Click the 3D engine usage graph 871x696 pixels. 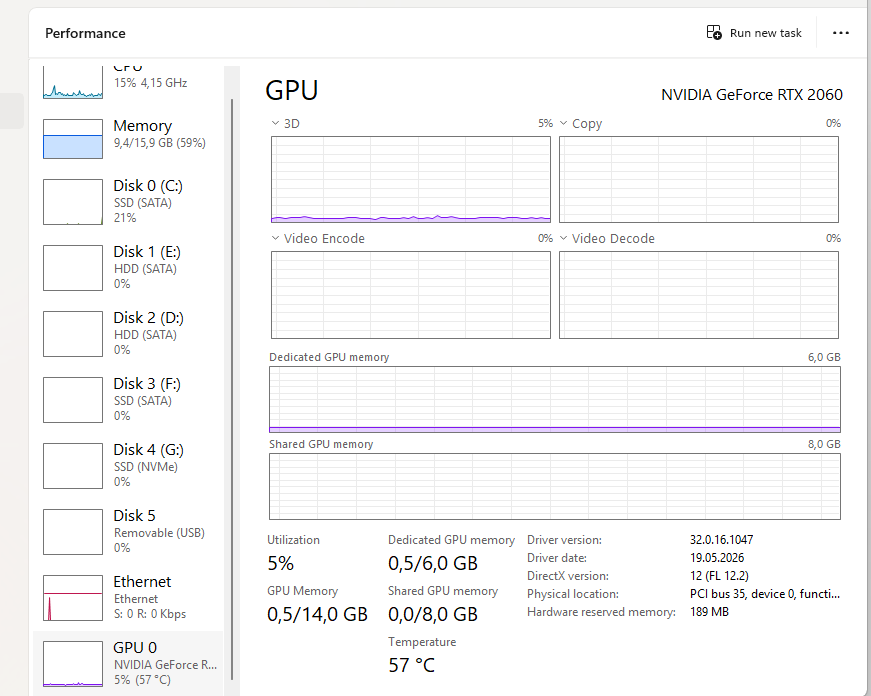click(411, 179)
